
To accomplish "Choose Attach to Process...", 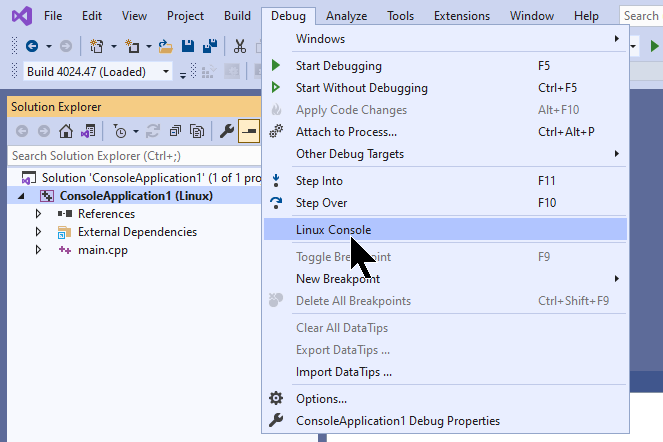I will point(445,132).
